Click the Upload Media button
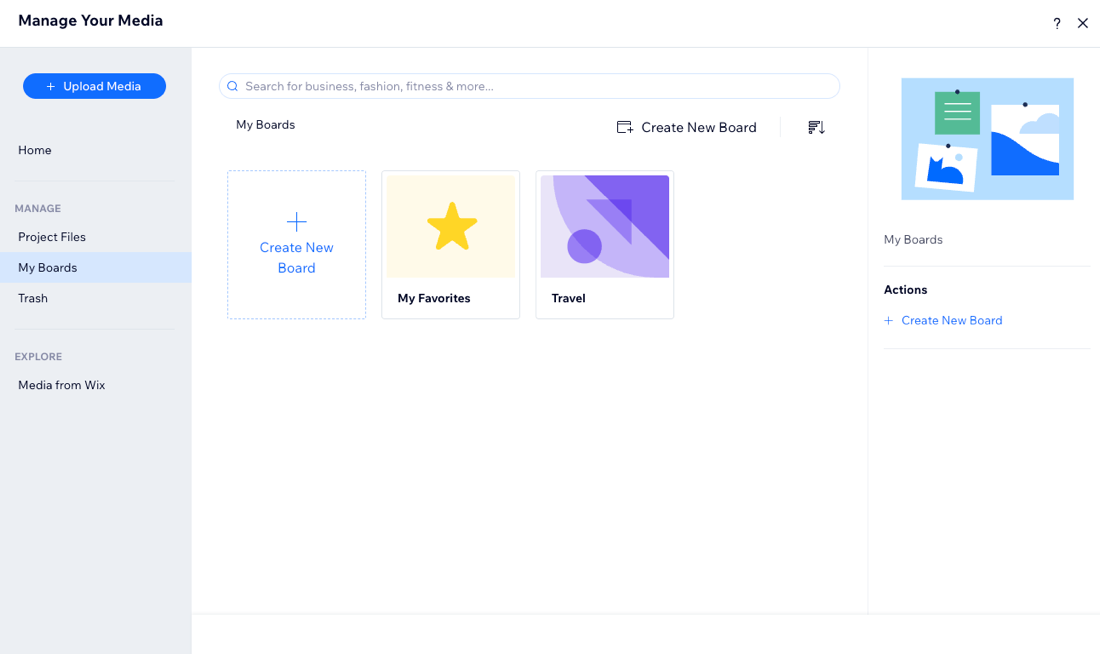Viewport: 1100px width, 654px height. 94,86
